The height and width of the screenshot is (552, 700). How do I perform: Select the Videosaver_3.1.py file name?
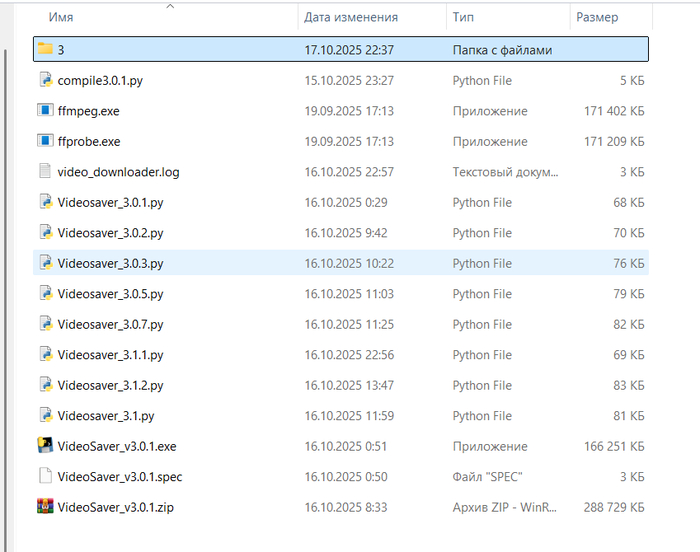coord(104,416)
